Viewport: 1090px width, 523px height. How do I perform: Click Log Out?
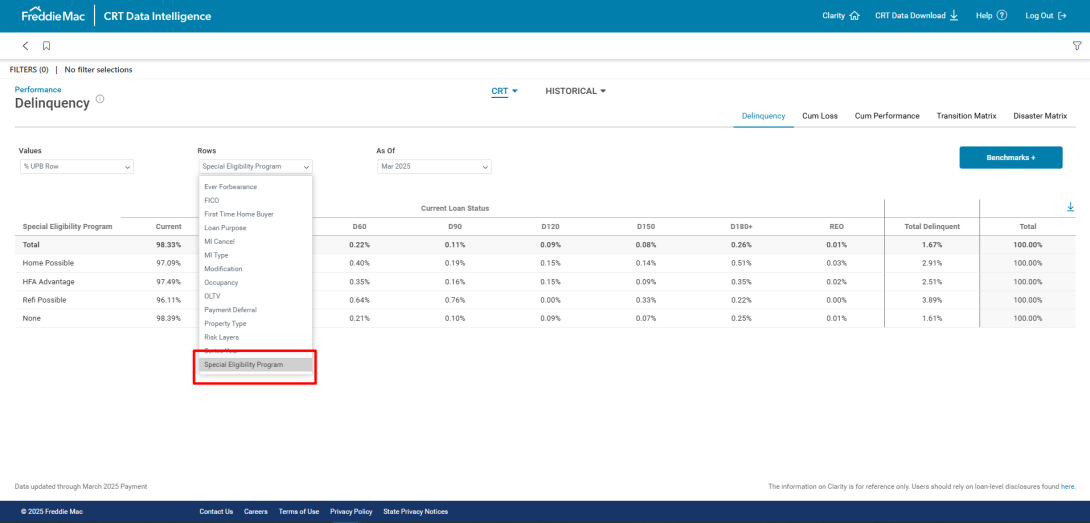point(1046,15)
